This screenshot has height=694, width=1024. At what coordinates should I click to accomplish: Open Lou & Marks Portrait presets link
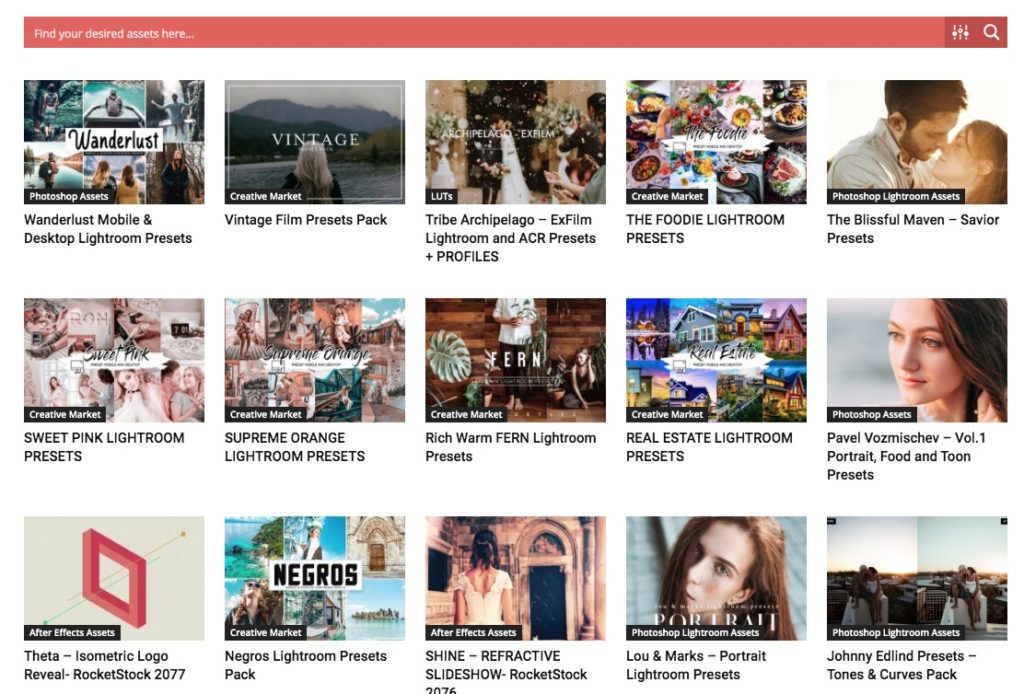point(696,665)
